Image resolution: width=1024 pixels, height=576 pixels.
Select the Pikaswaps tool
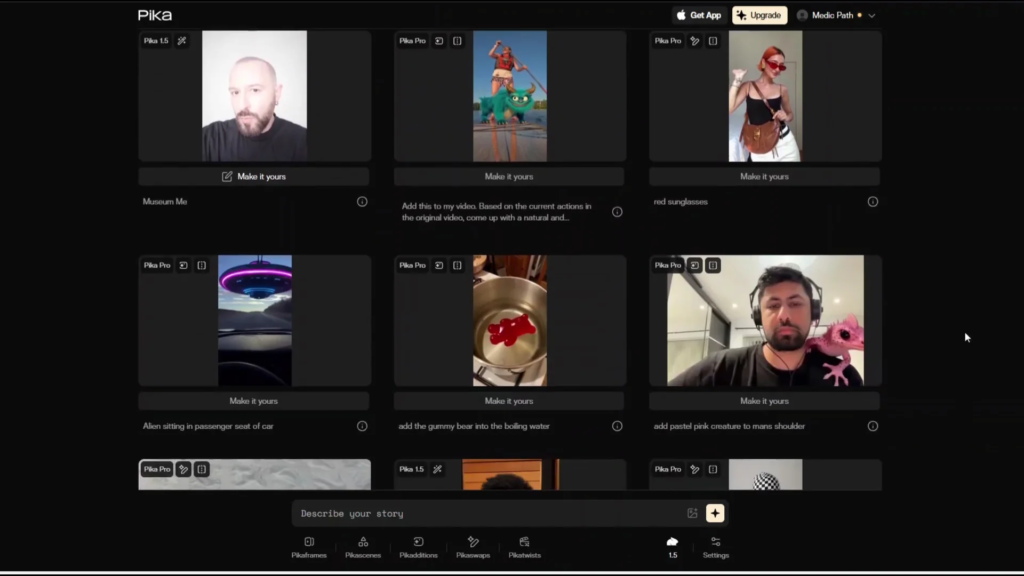pyautogui.click(x=473, y=546)
